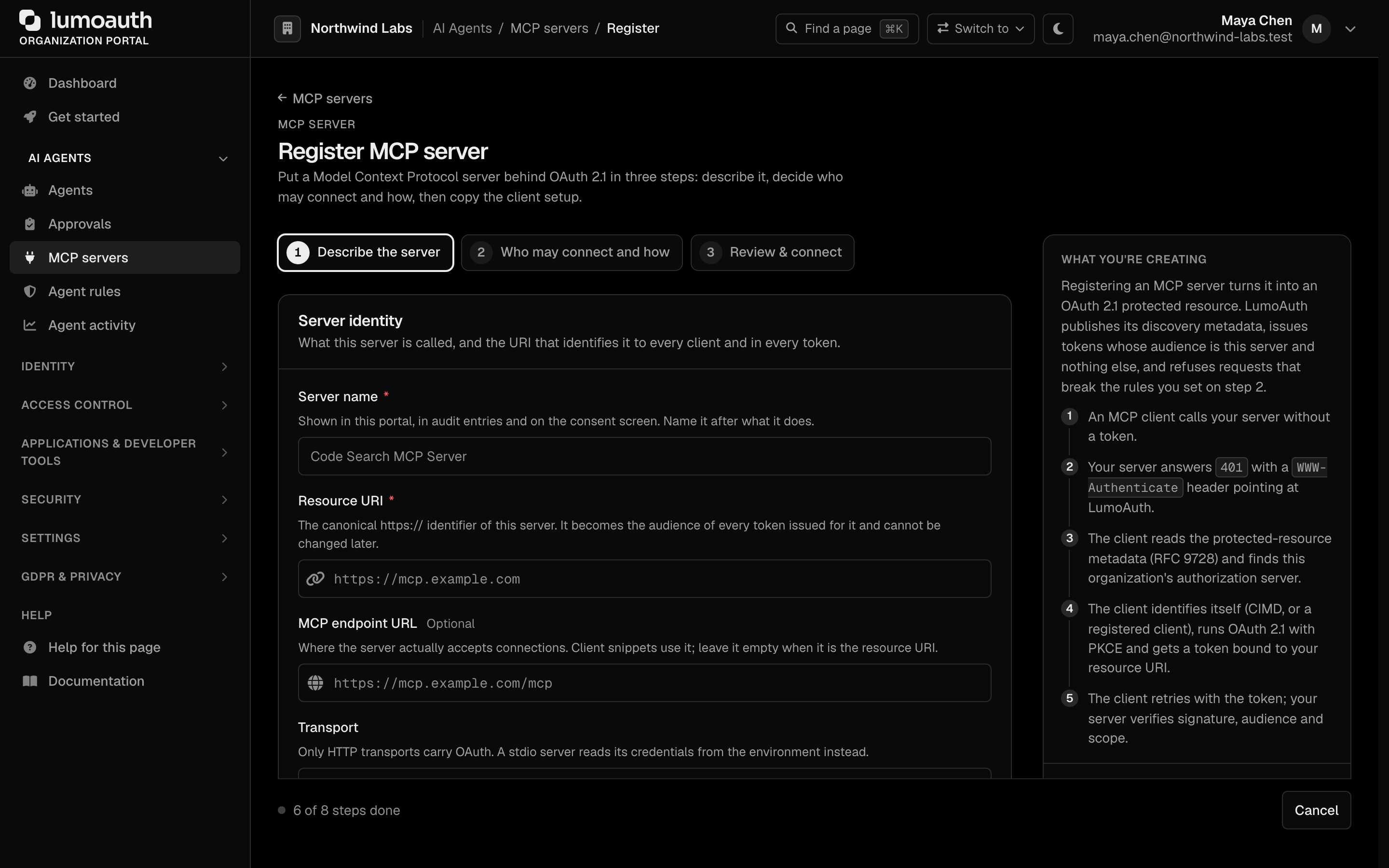Click the "Transport" field label
The image size is (1389, 868).
tap(328, 727)
